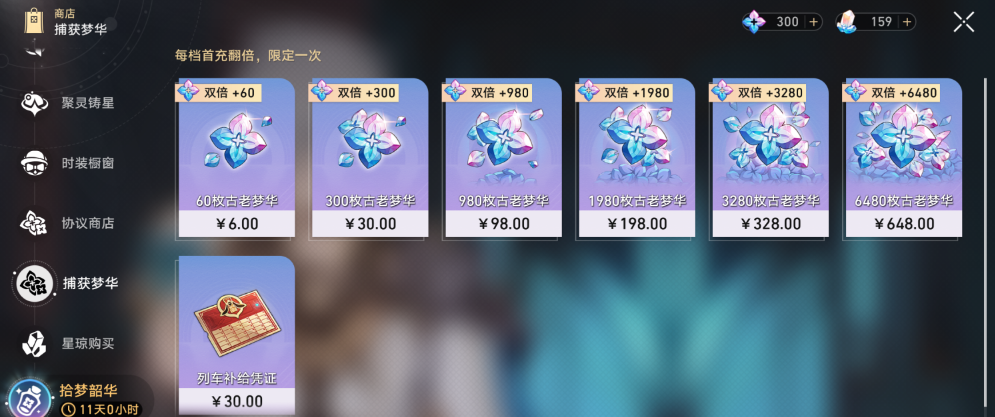The image size is (995, 417).
Task: Open the 星琼购买 crystal icon
Action: coord(34,343)
